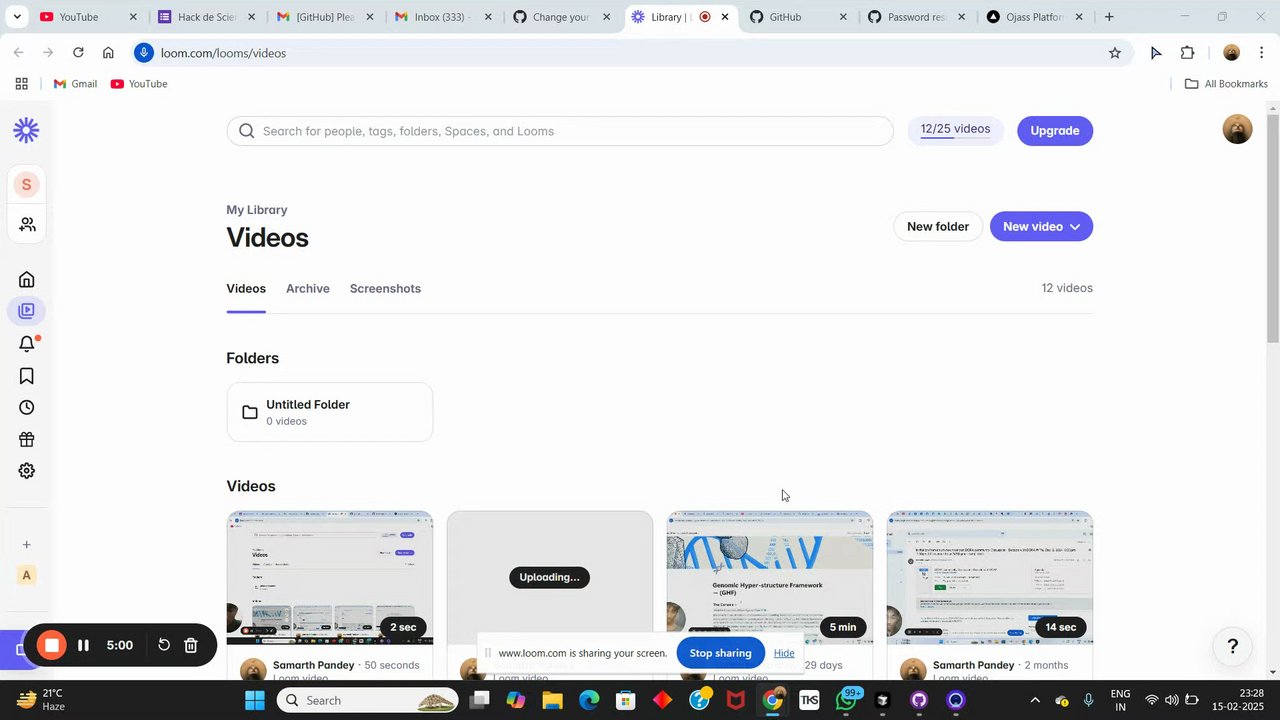The height and width of the screenshot is (720, 1280).
Task: Open Chrome extensions puzzle icon
Action: (1188, 53)
